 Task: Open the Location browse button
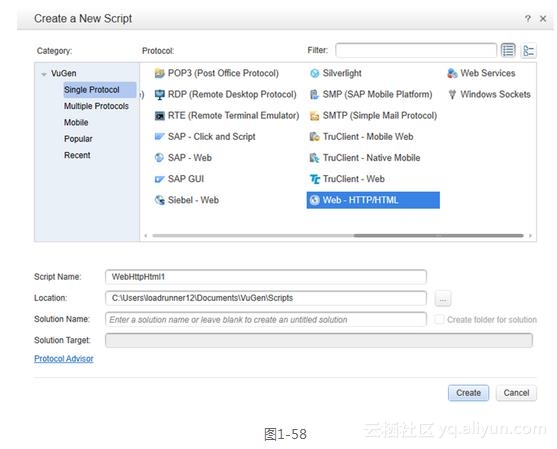443,298
